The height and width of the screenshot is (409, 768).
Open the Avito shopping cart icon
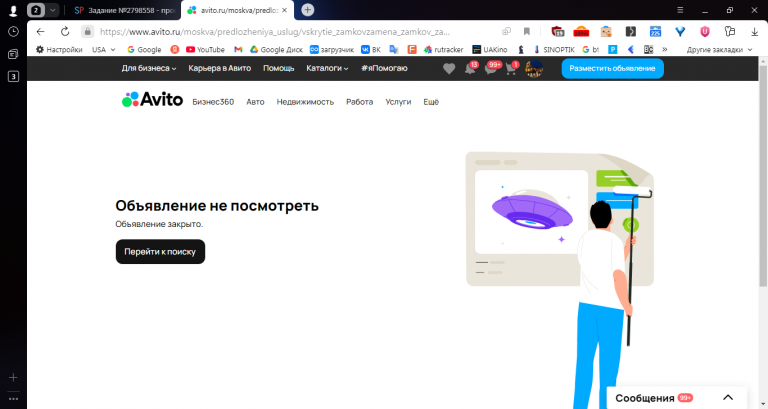pos(511,69)
